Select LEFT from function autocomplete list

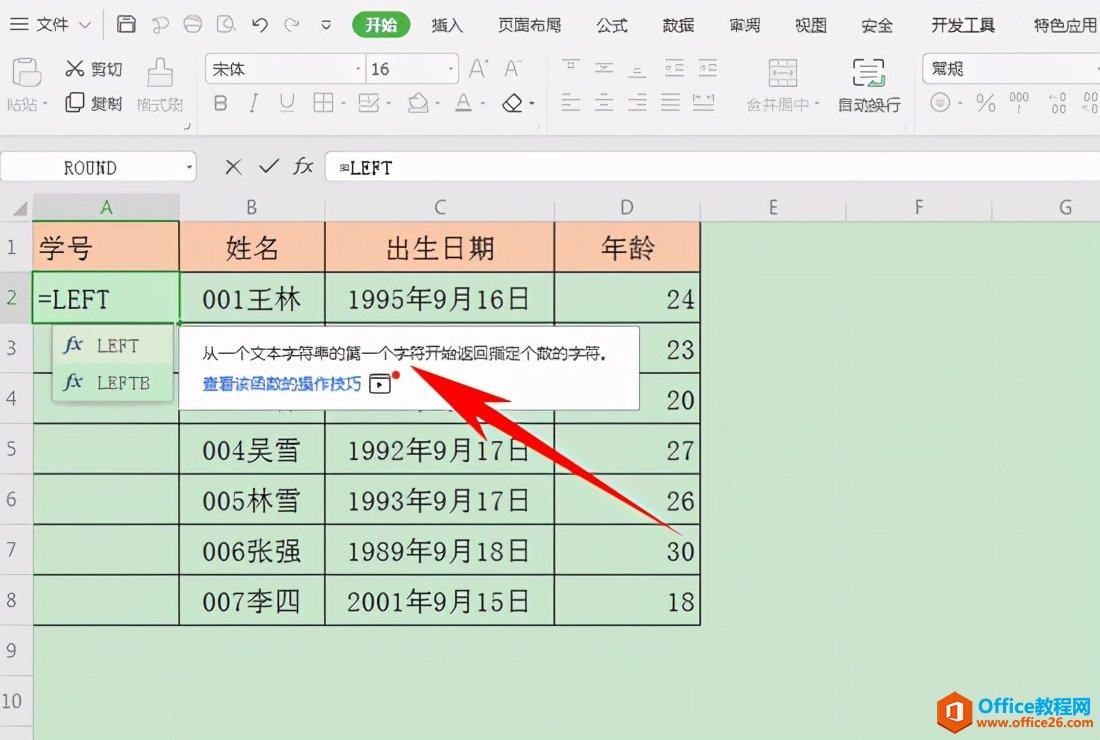click(112, 345)
